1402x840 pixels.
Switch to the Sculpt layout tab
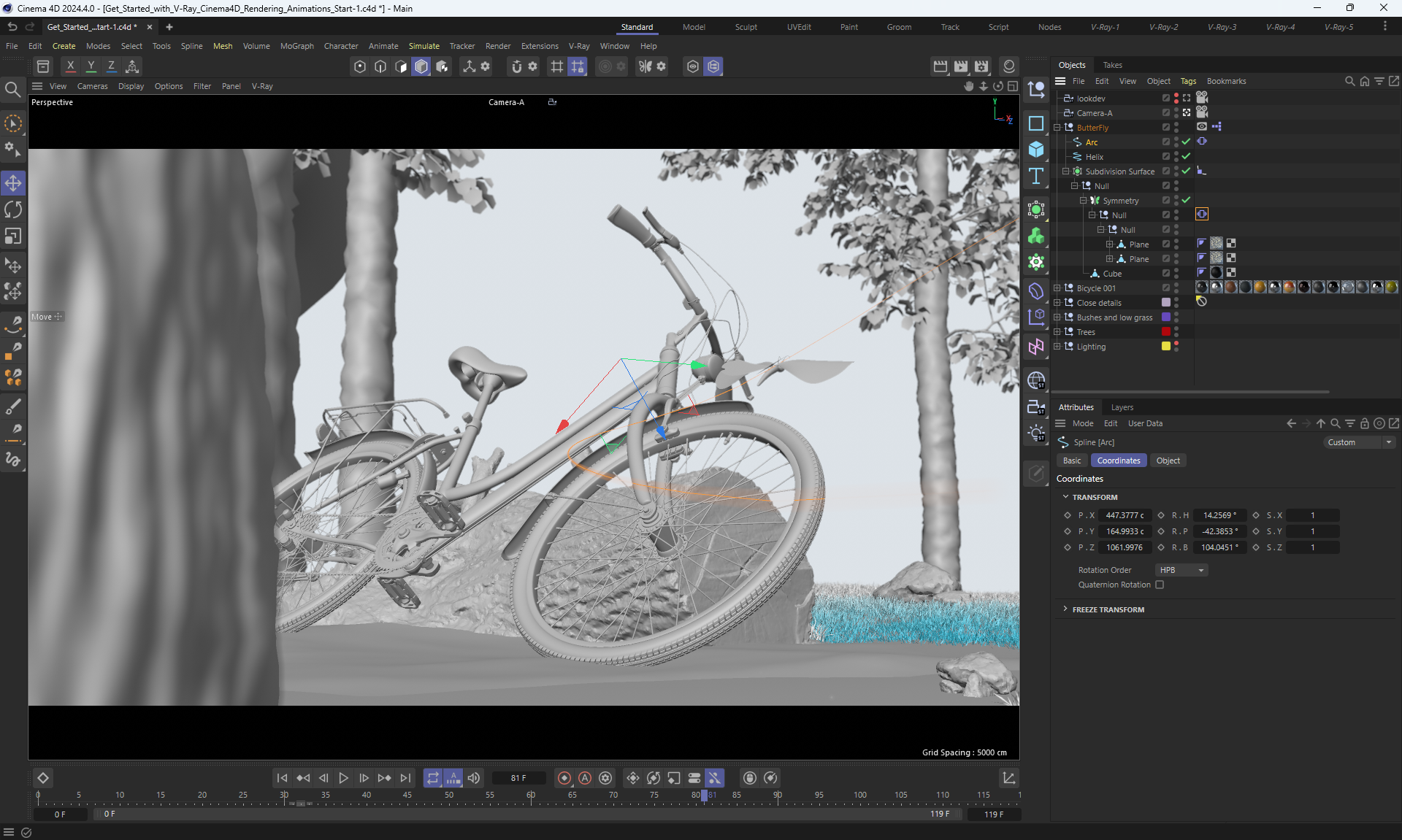coord(746,27)
